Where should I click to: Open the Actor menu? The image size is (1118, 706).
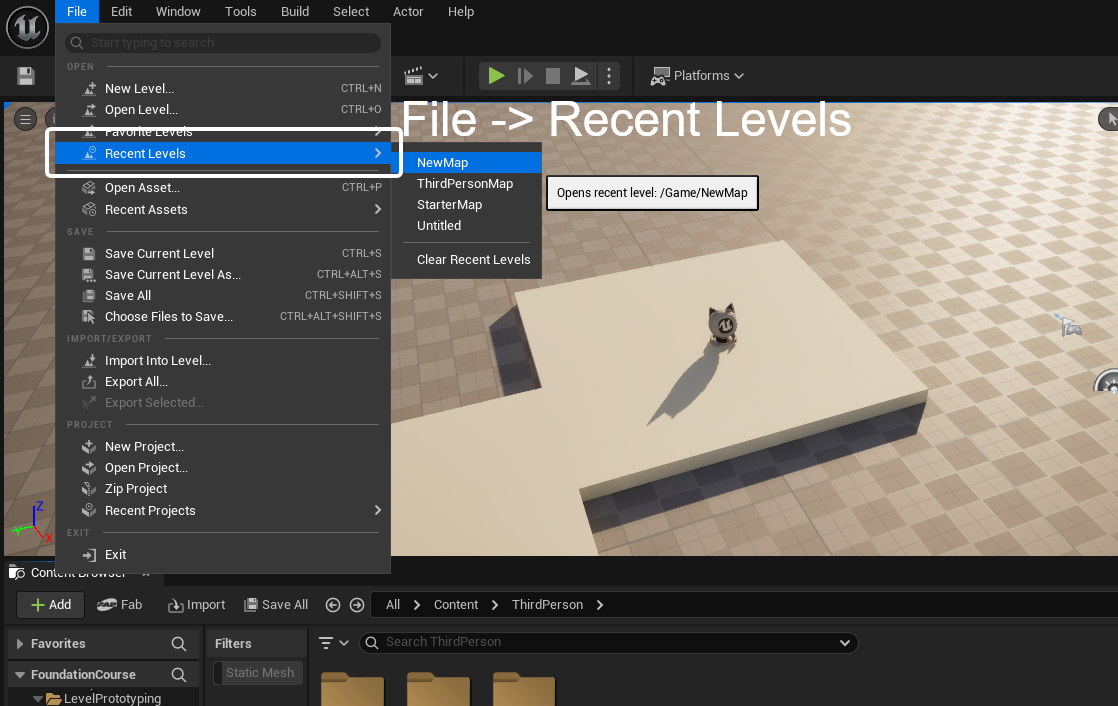click(408, 11)
